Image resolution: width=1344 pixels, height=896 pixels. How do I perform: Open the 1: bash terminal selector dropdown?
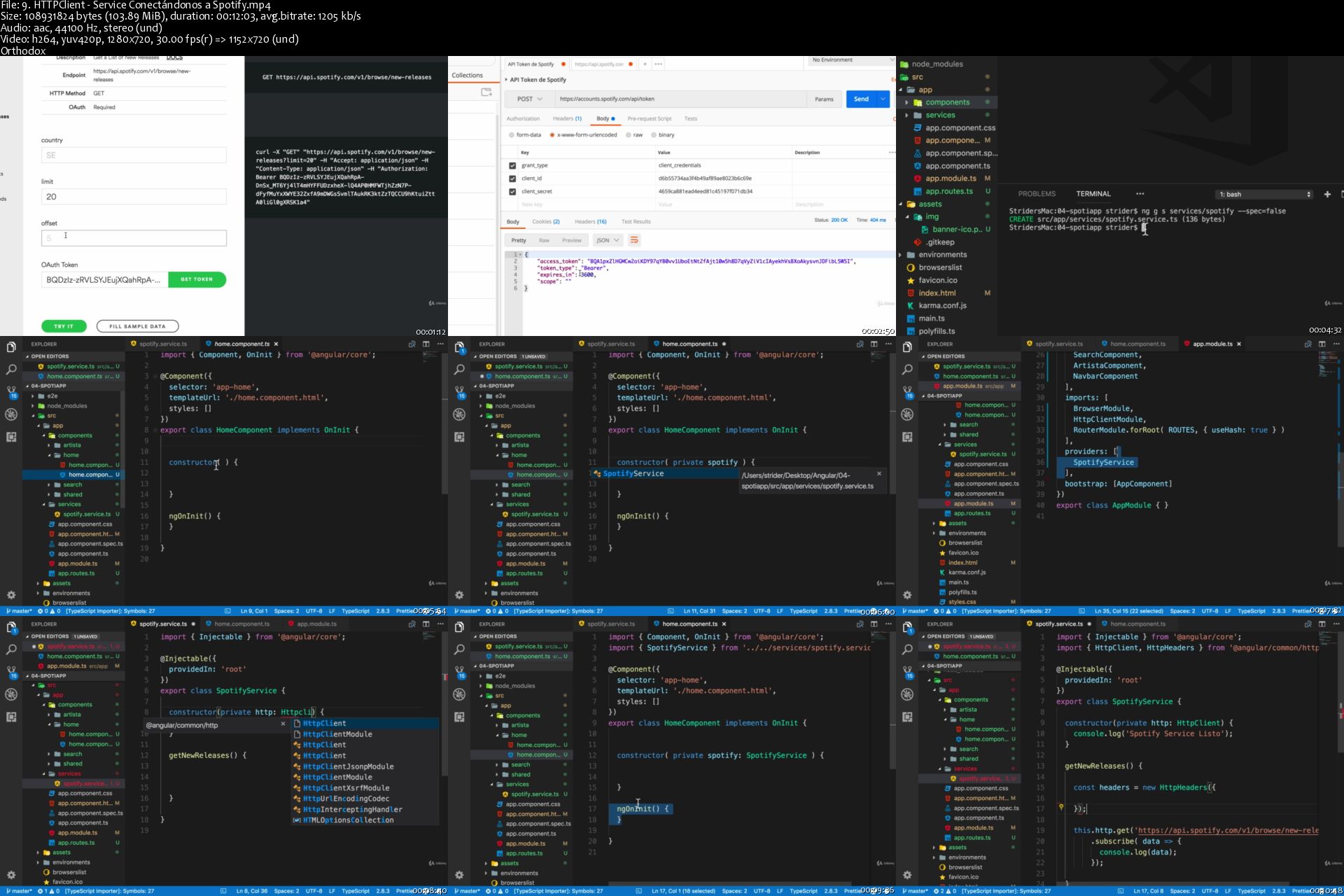tap(1264, 194)
